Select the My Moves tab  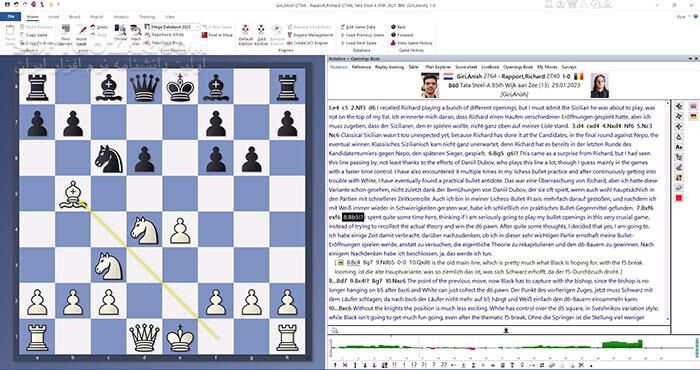(547, 67)
